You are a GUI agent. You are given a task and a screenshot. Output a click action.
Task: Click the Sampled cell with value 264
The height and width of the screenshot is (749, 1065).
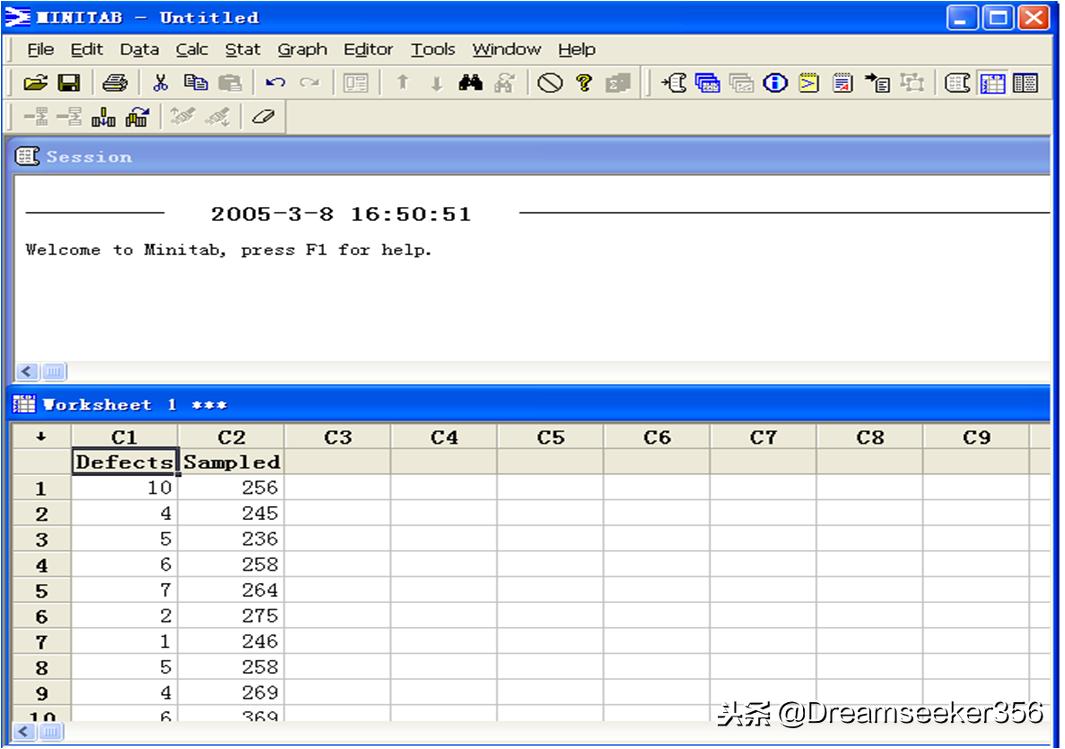231,590
